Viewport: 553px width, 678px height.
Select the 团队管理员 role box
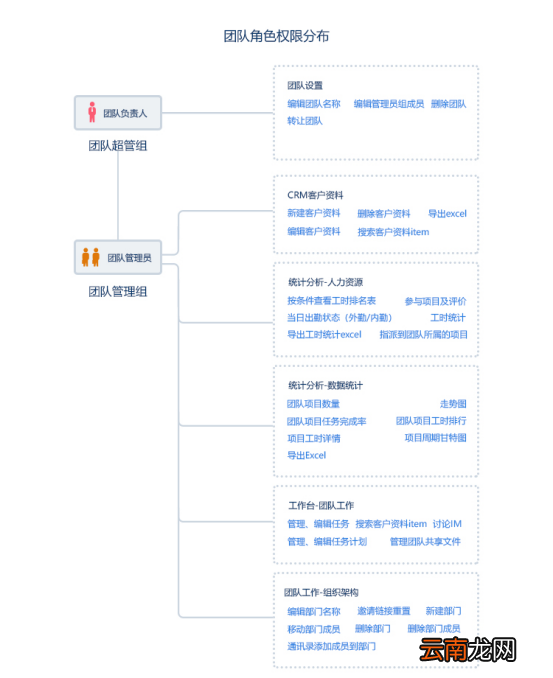point(118,257)
